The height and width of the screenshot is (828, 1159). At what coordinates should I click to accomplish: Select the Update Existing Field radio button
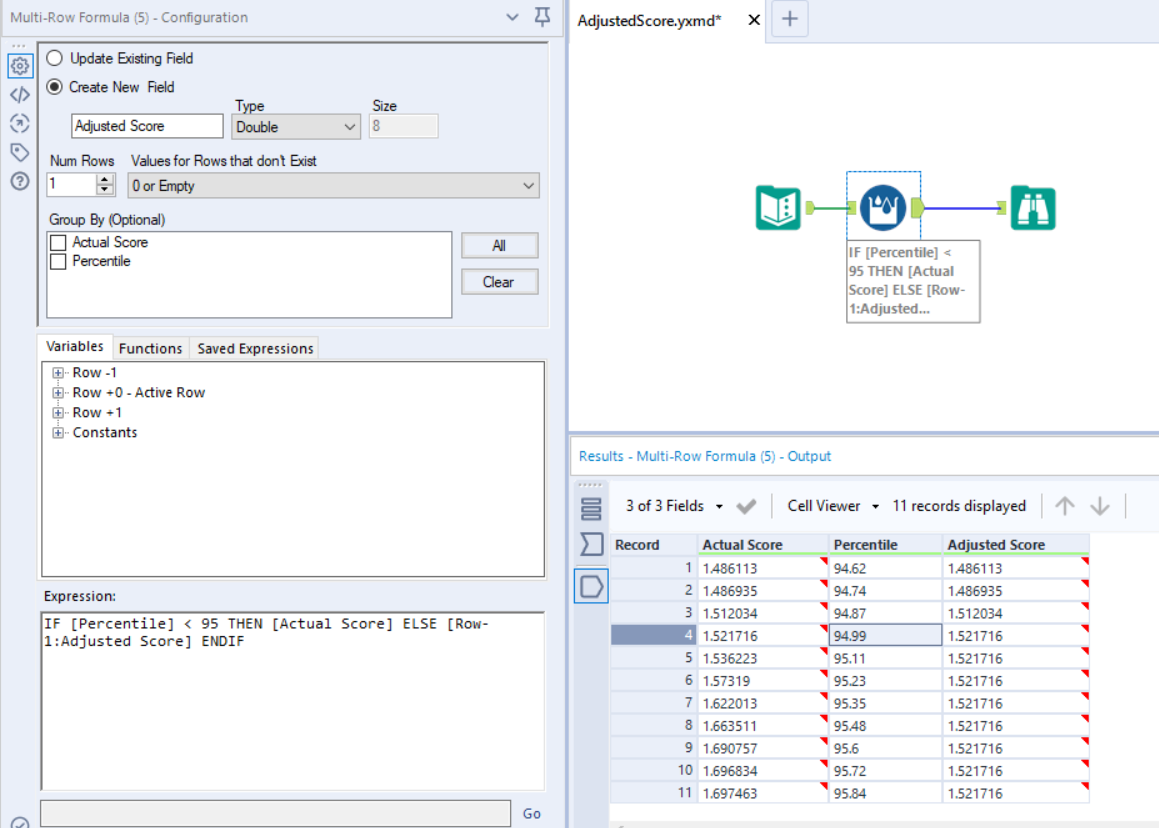(55, 58)
